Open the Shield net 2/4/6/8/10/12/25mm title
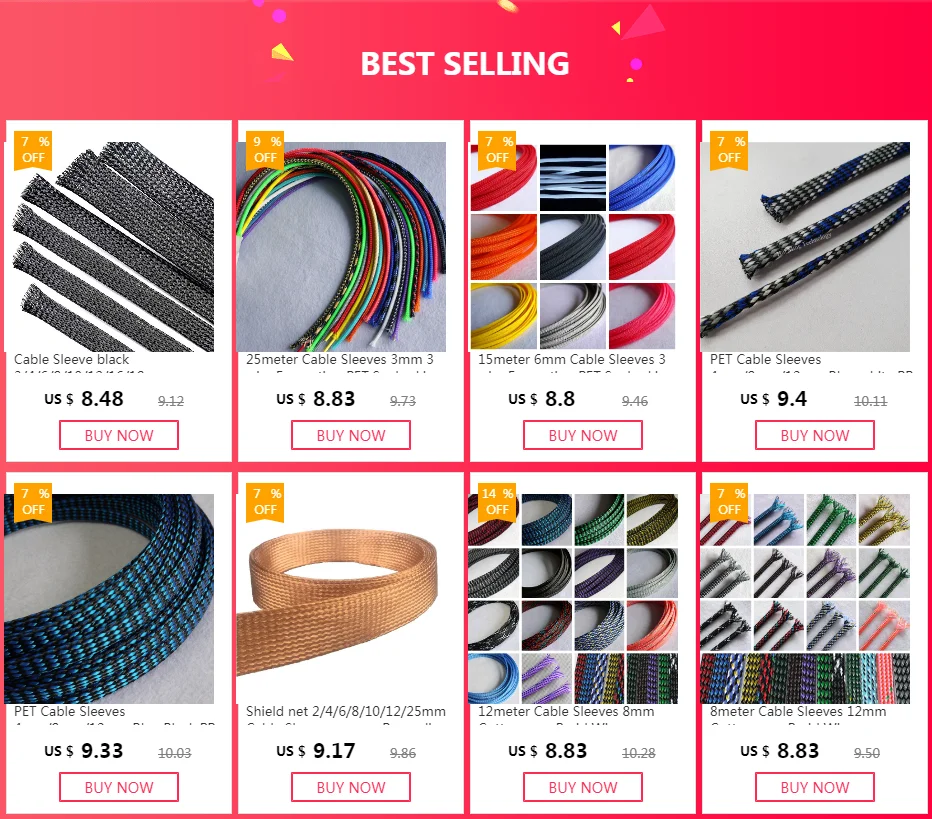The width and height of the screenshot is (932, 819). (x=346, y=711)
